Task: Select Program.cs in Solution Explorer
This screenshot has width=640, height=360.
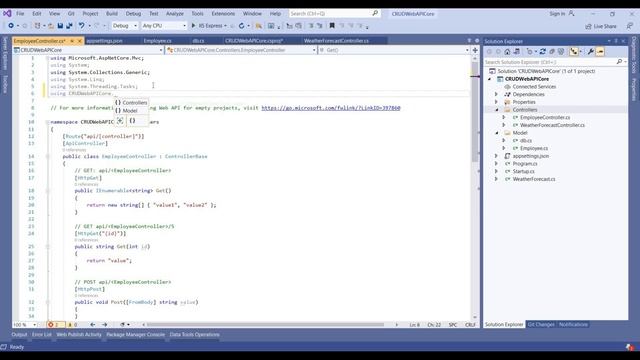Action: (x=525, y=164)
